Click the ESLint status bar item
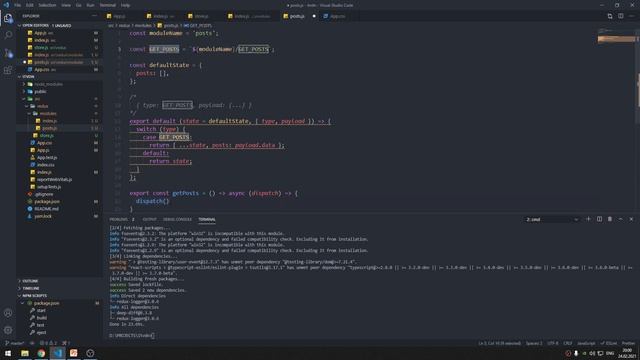The image size is (640, 360). 608,343
